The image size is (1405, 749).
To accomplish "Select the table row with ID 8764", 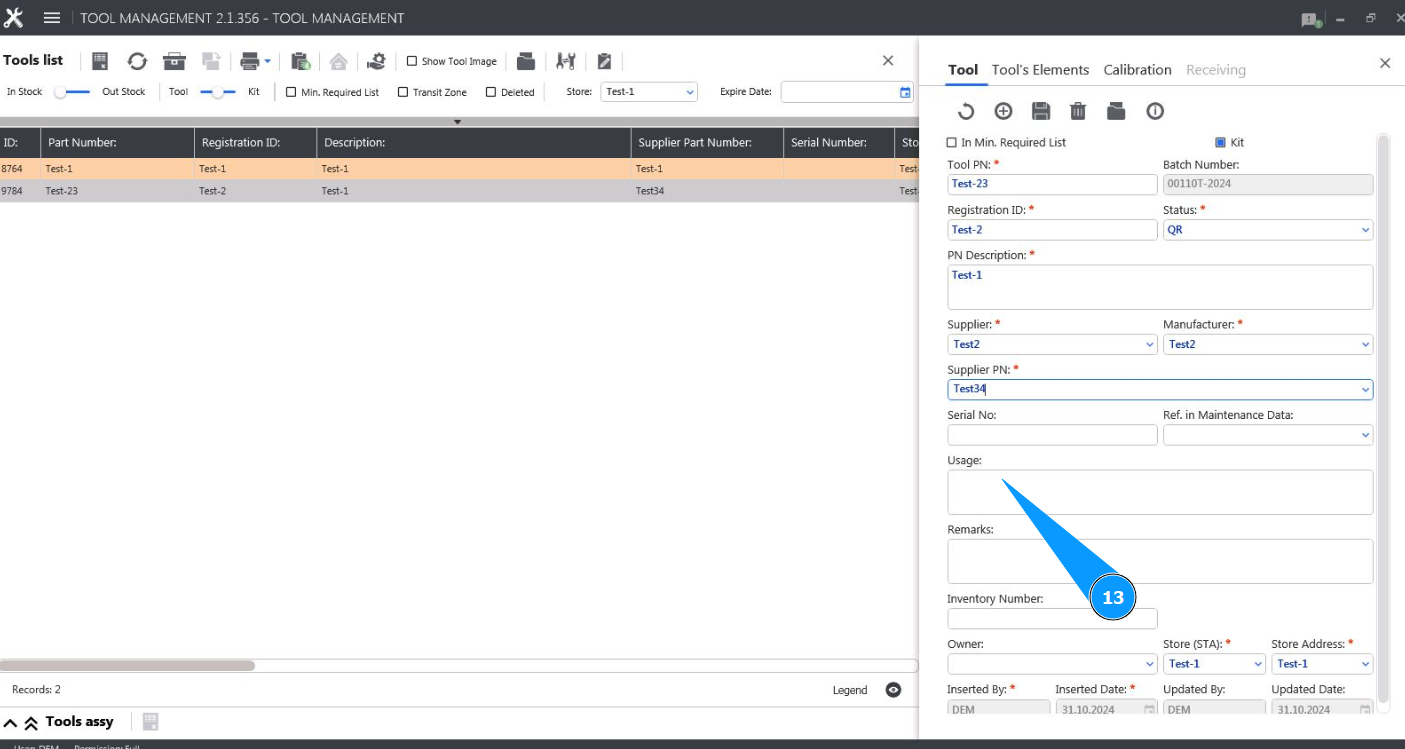I will click(459, 169).
